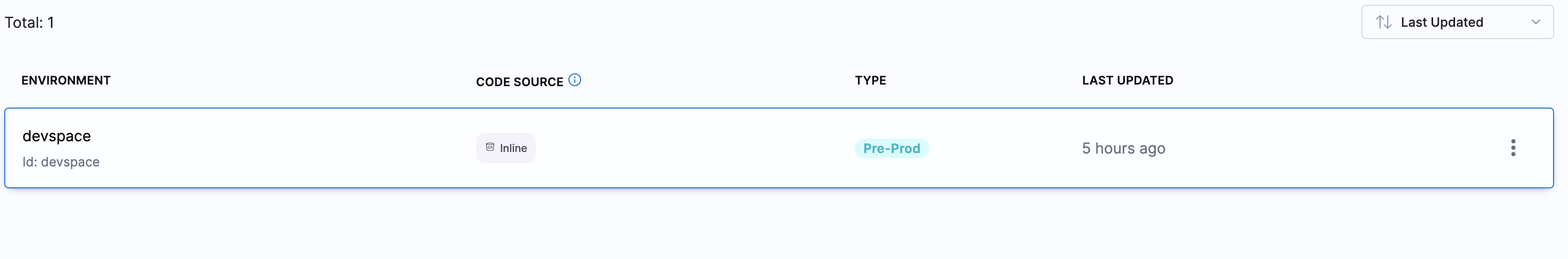Open the devspace environment by its name
1568x259 pixels.
tap(57, 136)
